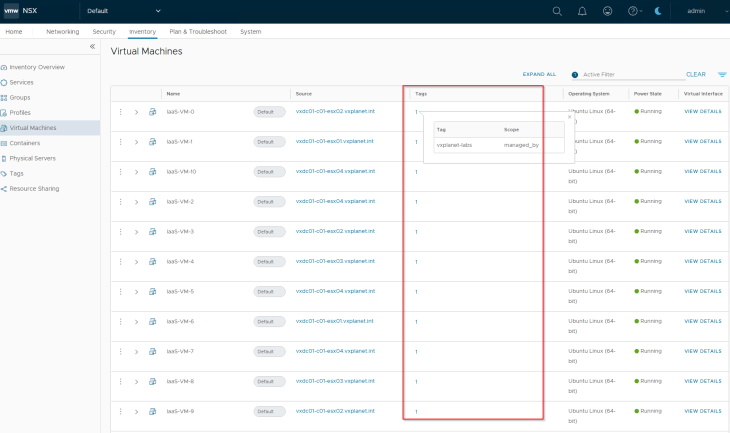The image size is (730, 433).
Task: Close the tag details popup
Action: 569,118
